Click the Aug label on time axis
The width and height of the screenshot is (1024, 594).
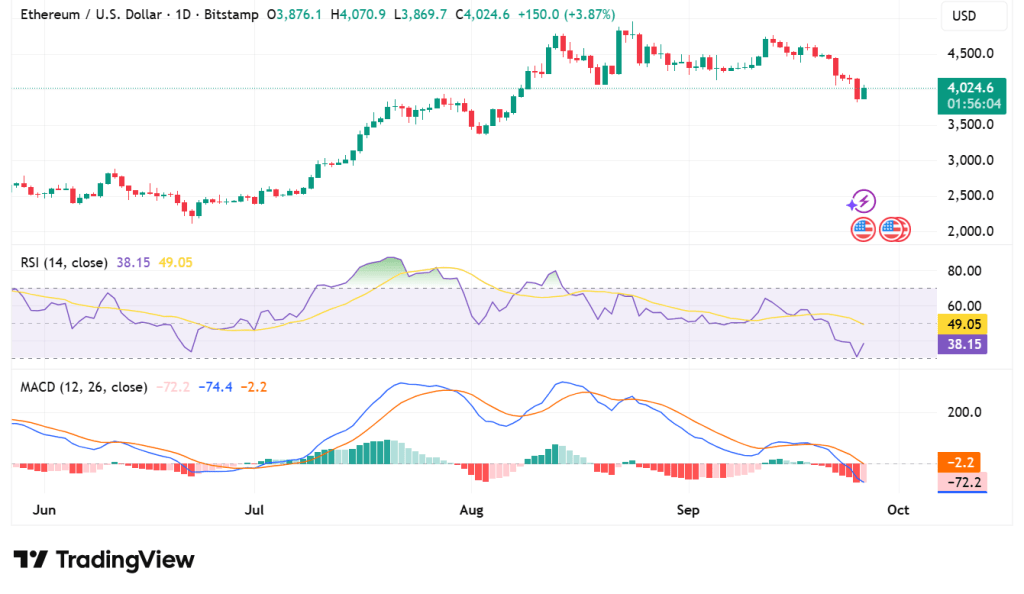coord(472,510)
